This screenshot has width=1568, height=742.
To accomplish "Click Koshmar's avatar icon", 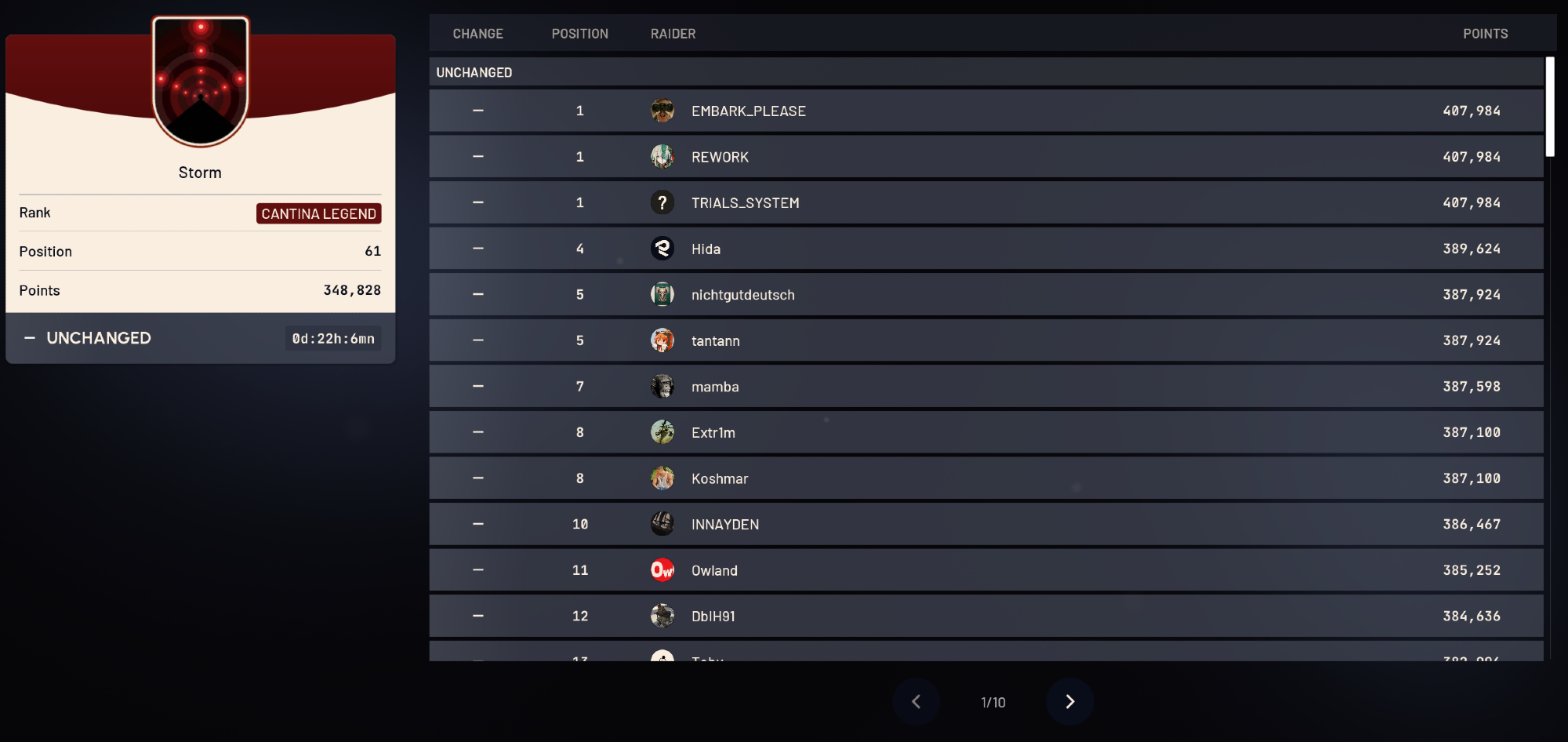I will coord(662,478).
